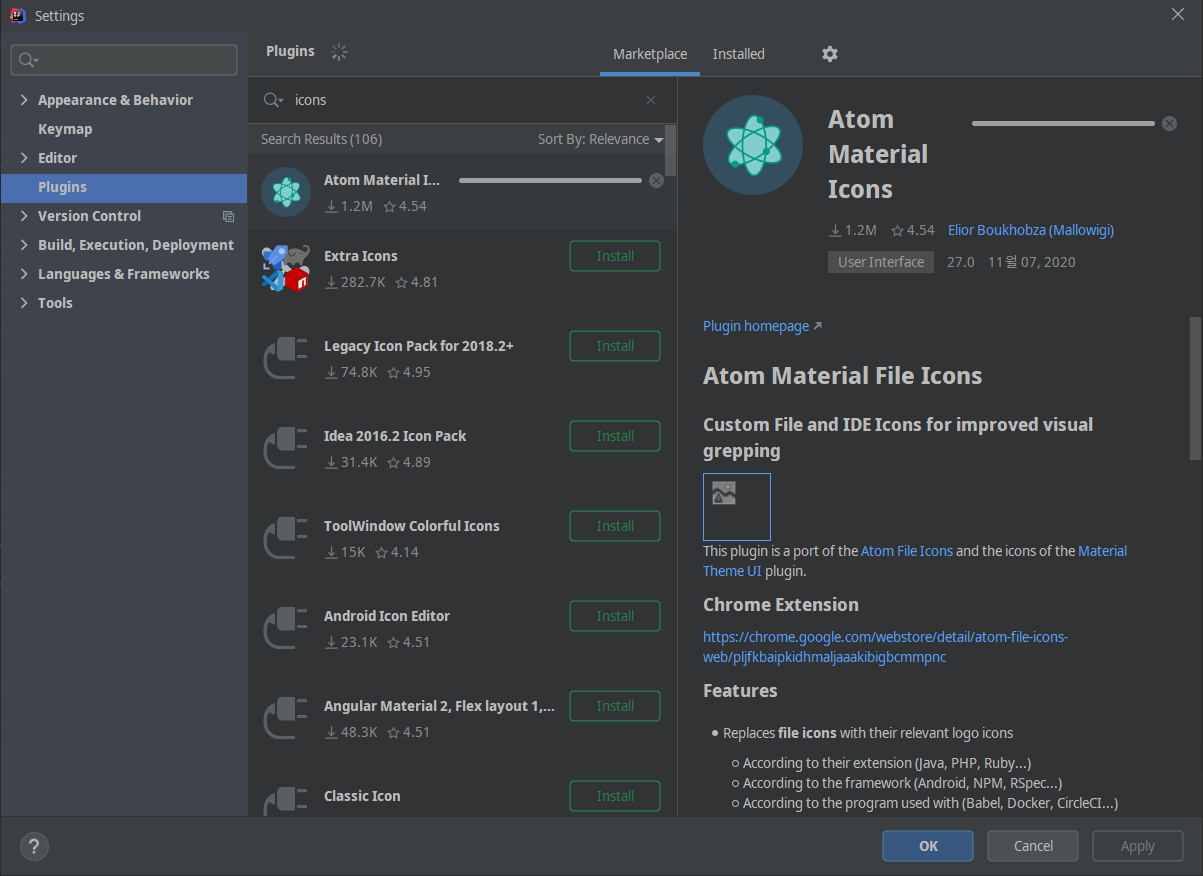Click download progress bar in plugin list

550,181
